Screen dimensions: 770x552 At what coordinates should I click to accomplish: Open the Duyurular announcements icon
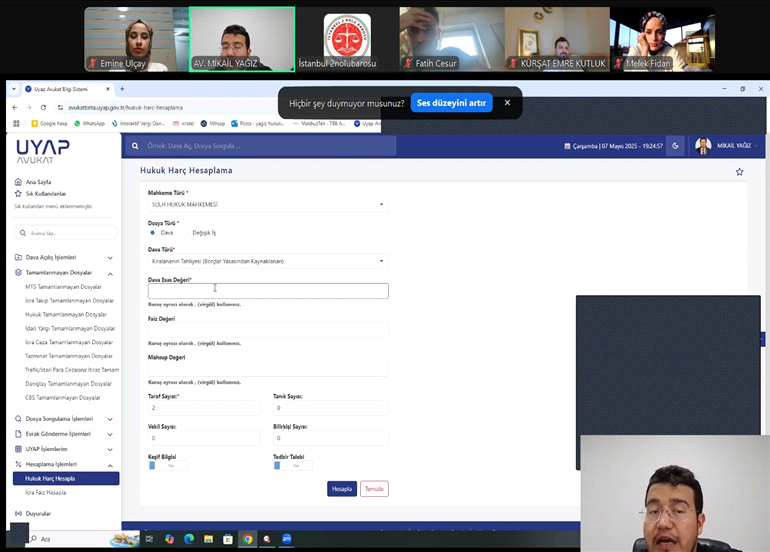coord(18,513)
